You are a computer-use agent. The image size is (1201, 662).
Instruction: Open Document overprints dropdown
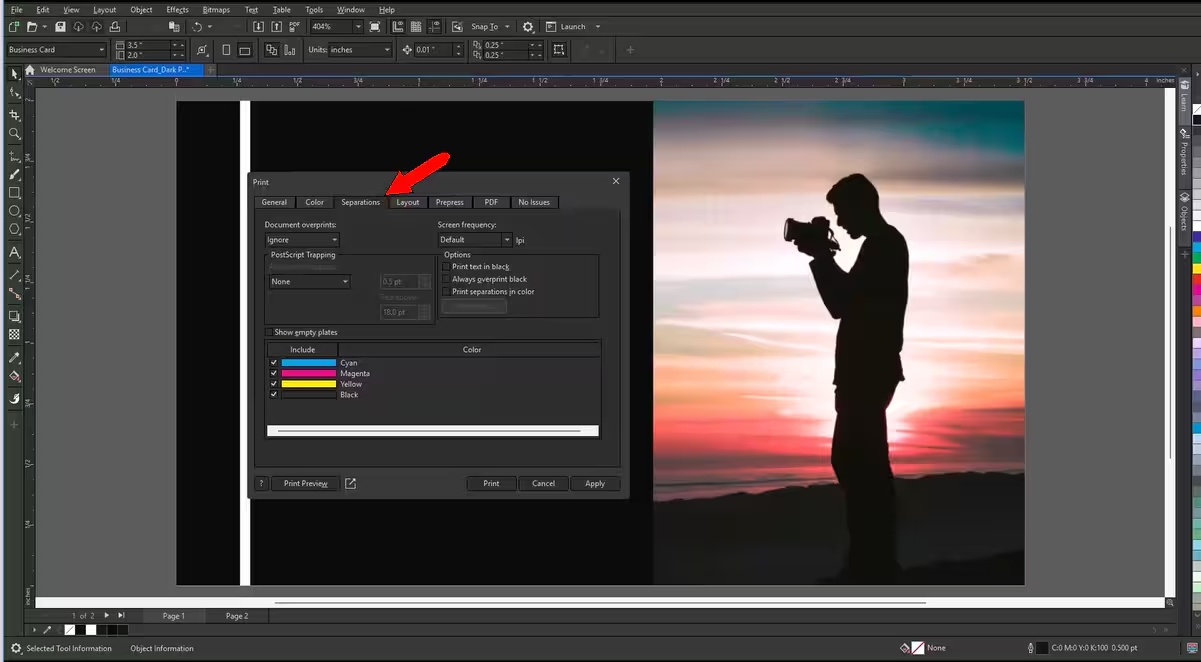point(302,240)
